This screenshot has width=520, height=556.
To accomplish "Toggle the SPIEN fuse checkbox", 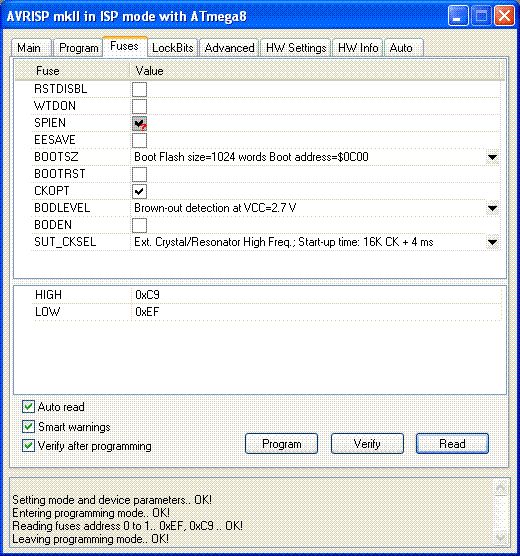I will (139, 123).
